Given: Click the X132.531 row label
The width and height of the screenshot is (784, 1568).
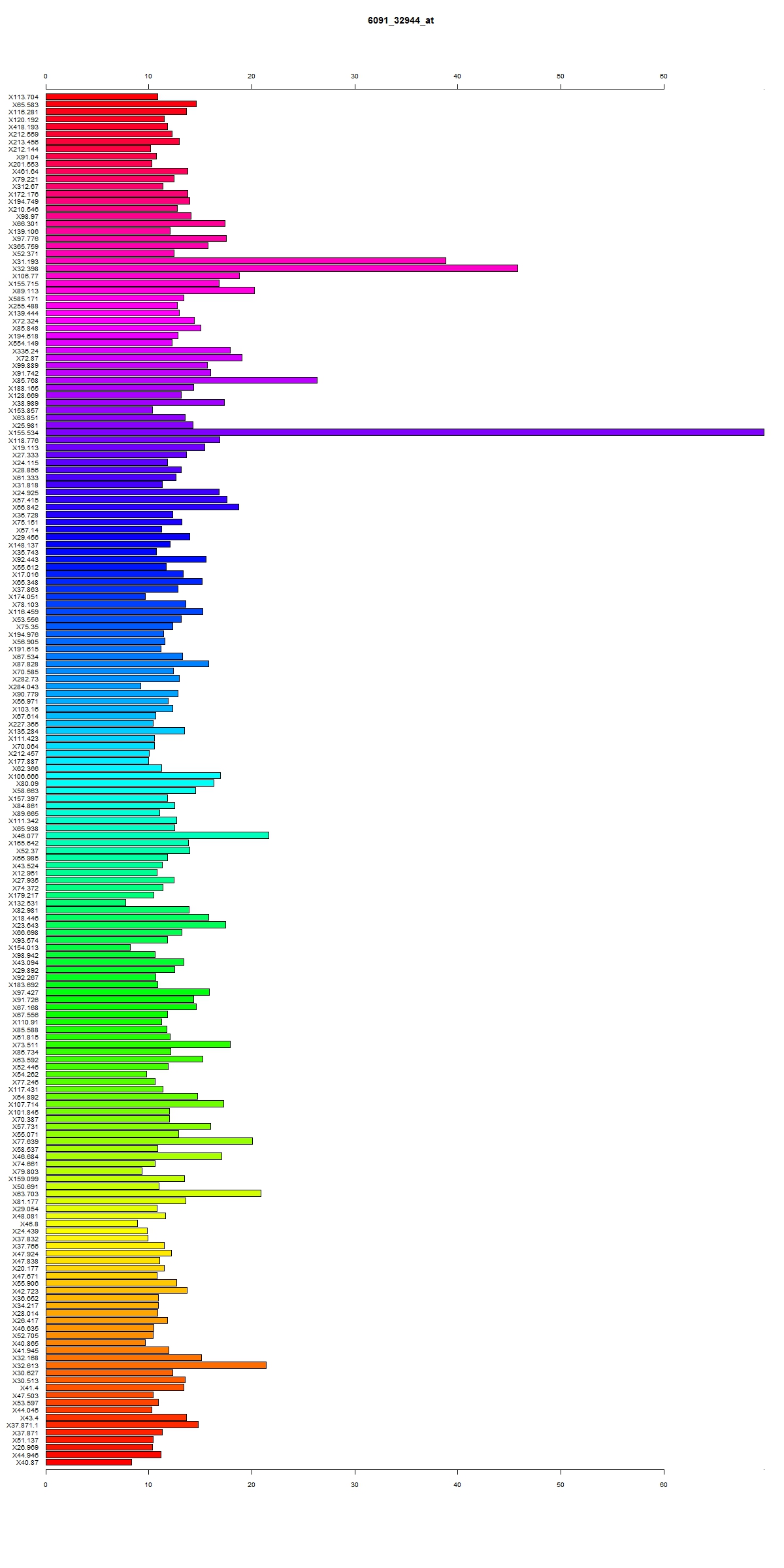Looking at the screenshot, I should 24,904.
